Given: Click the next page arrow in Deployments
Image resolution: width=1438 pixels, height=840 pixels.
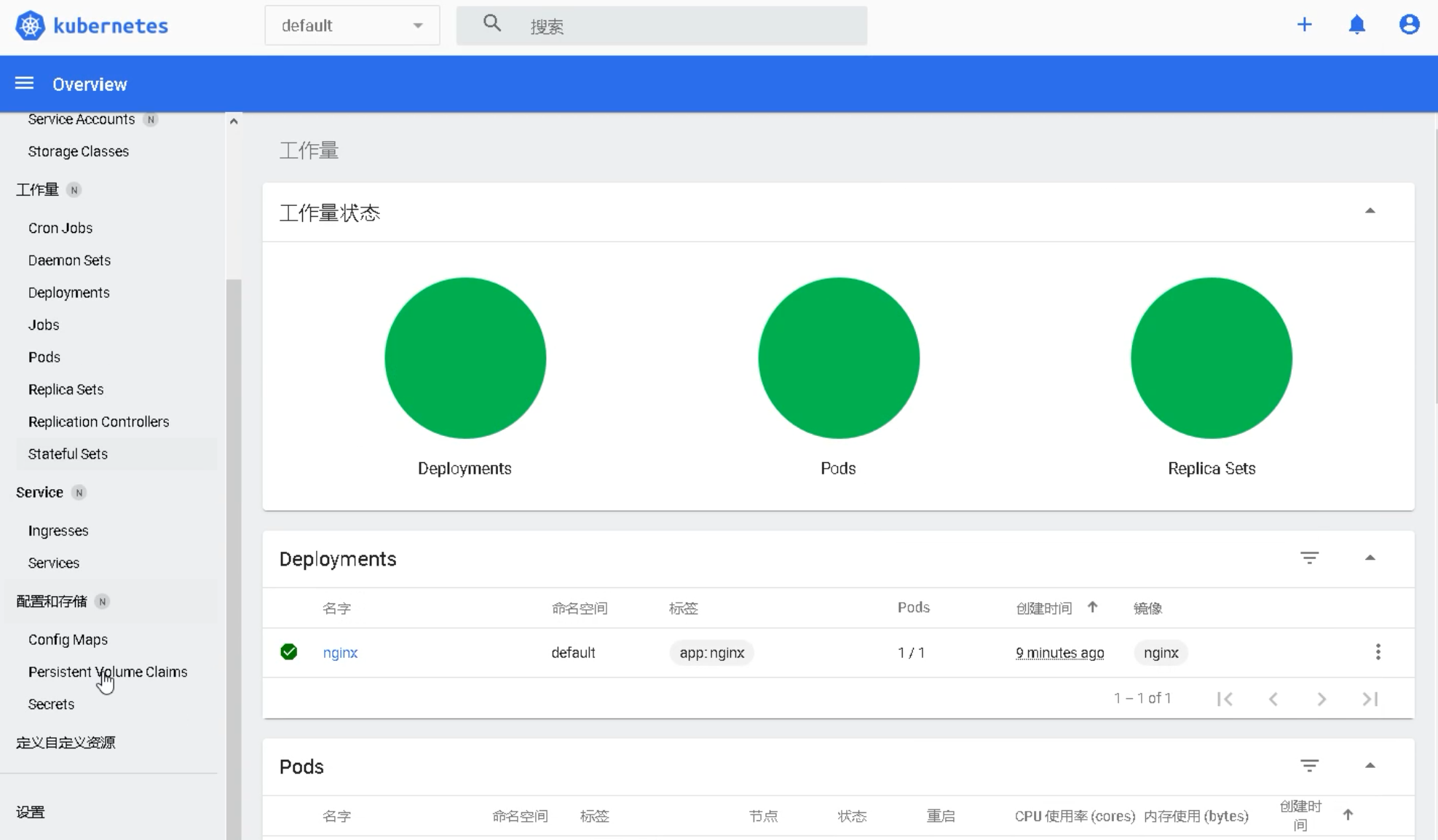Looking at the screenshot, I should click(1322, 698).
